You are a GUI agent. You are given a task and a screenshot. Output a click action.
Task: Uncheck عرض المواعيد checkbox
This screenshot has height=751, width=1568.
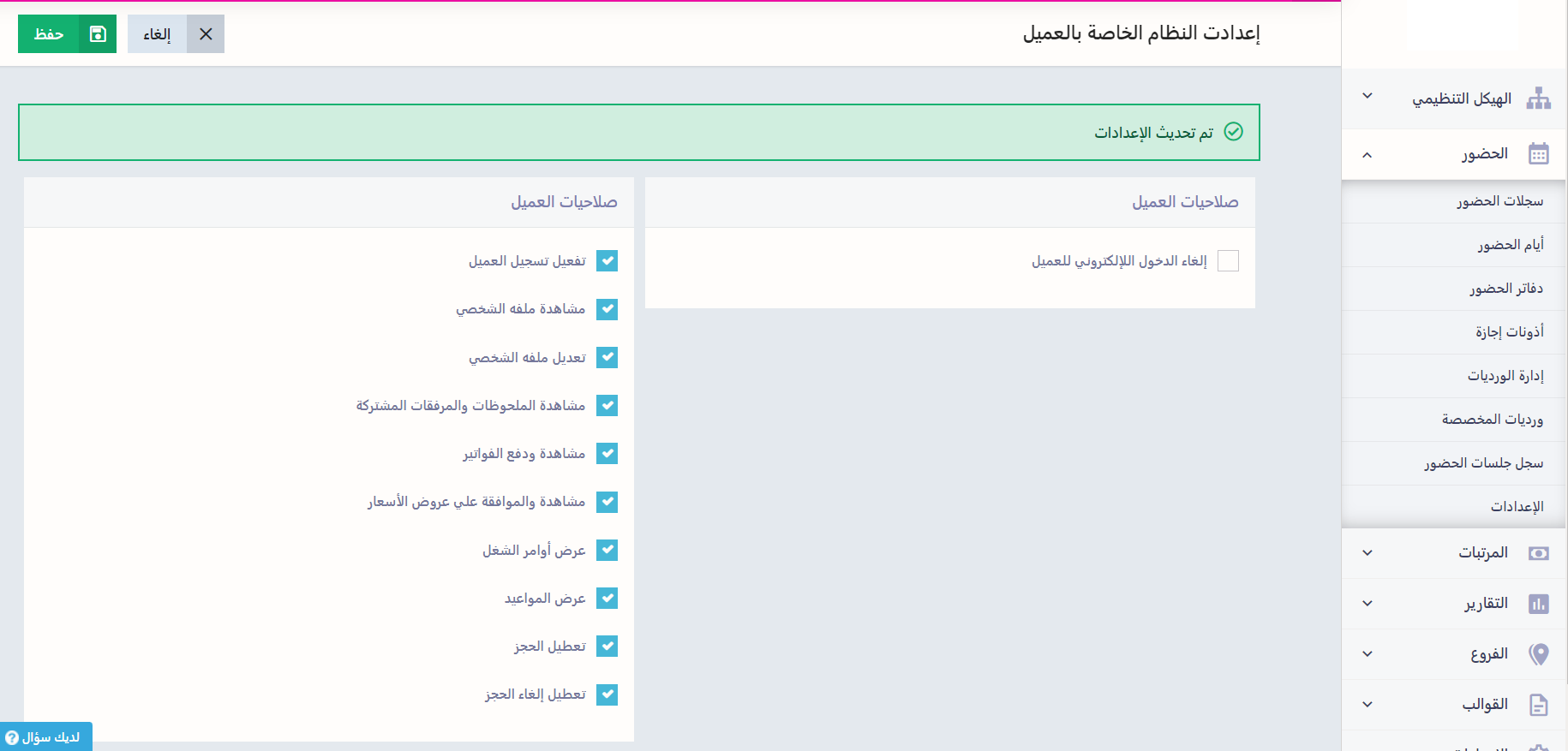click(607, 599)
